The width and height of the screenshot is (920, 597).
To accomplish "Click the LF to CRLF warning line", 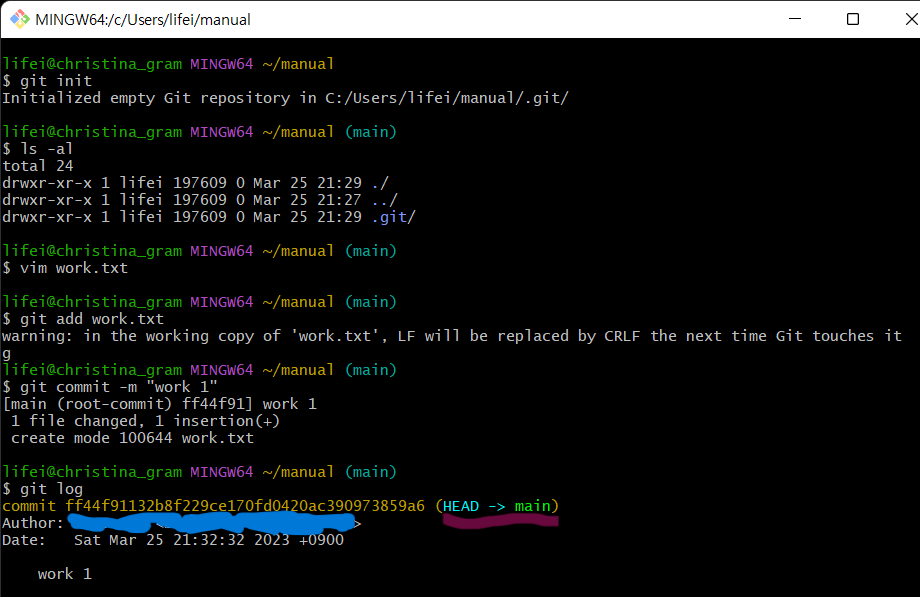I will click(x=452, y=336).
